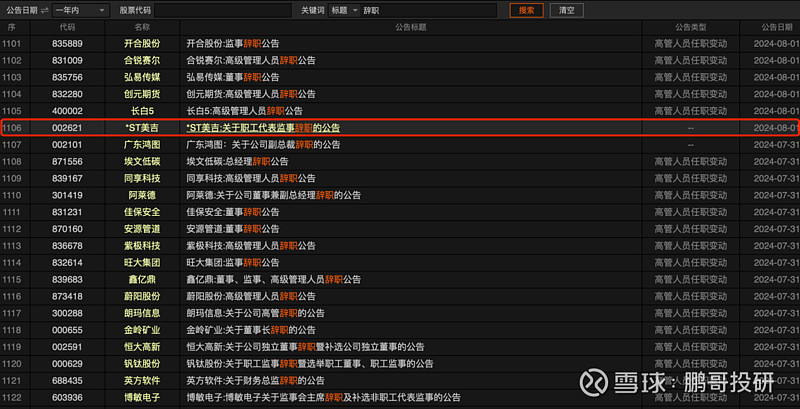800x409 pixels.
Task: Click row number 1115
Action: coord(12,279)
